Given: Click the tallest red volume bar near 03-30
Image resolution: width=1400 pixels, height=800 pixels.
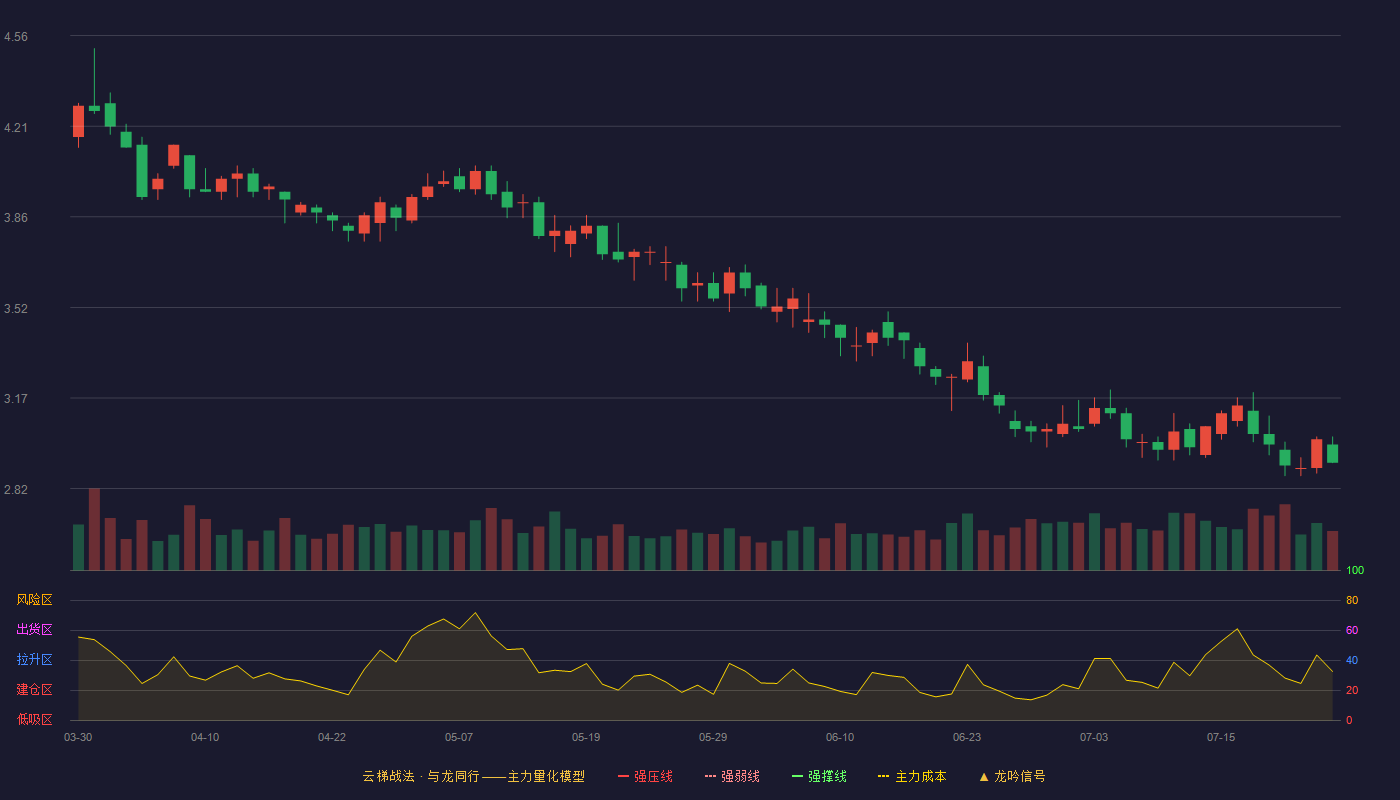Looking at the screenshot, I should [94, 529].
